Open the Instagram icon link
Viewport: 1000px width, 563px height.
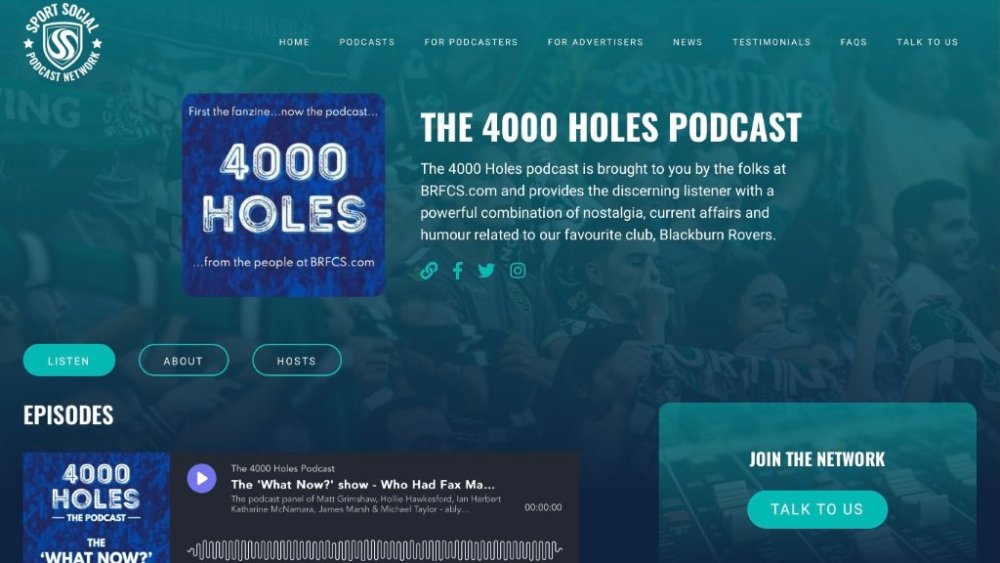518,271
